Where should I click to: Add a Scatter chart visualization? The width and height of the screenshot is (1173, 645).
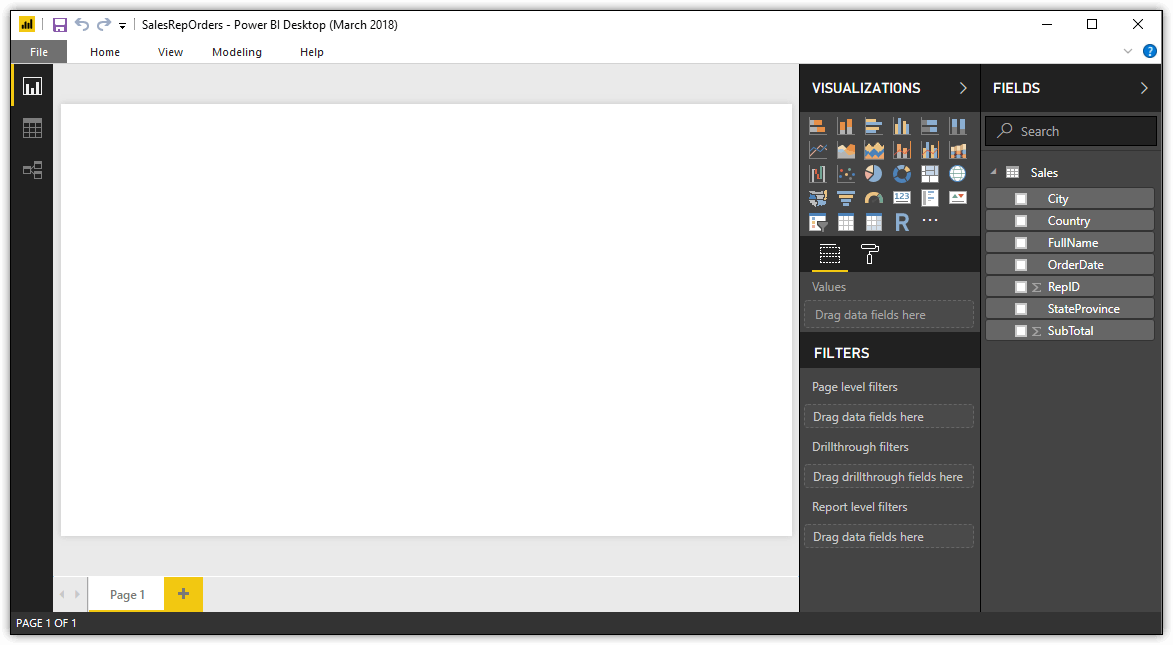845,174
